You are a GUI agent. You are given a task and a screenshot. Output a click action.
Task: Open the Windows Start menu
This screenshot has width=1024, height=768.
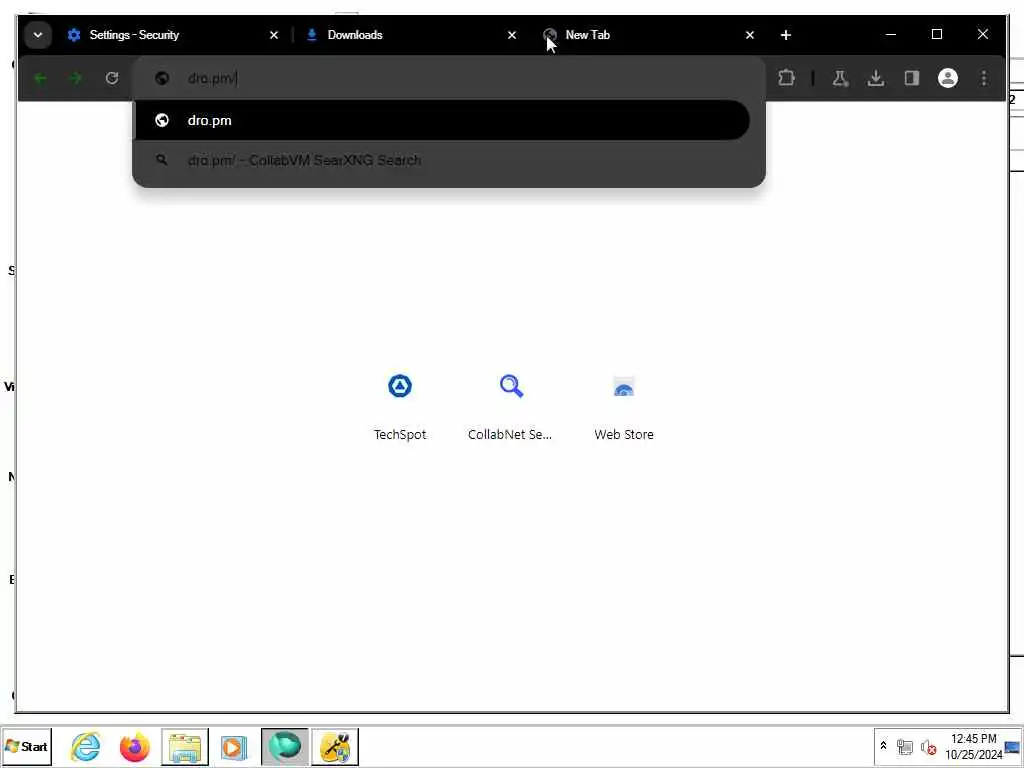tap(26, 746)
